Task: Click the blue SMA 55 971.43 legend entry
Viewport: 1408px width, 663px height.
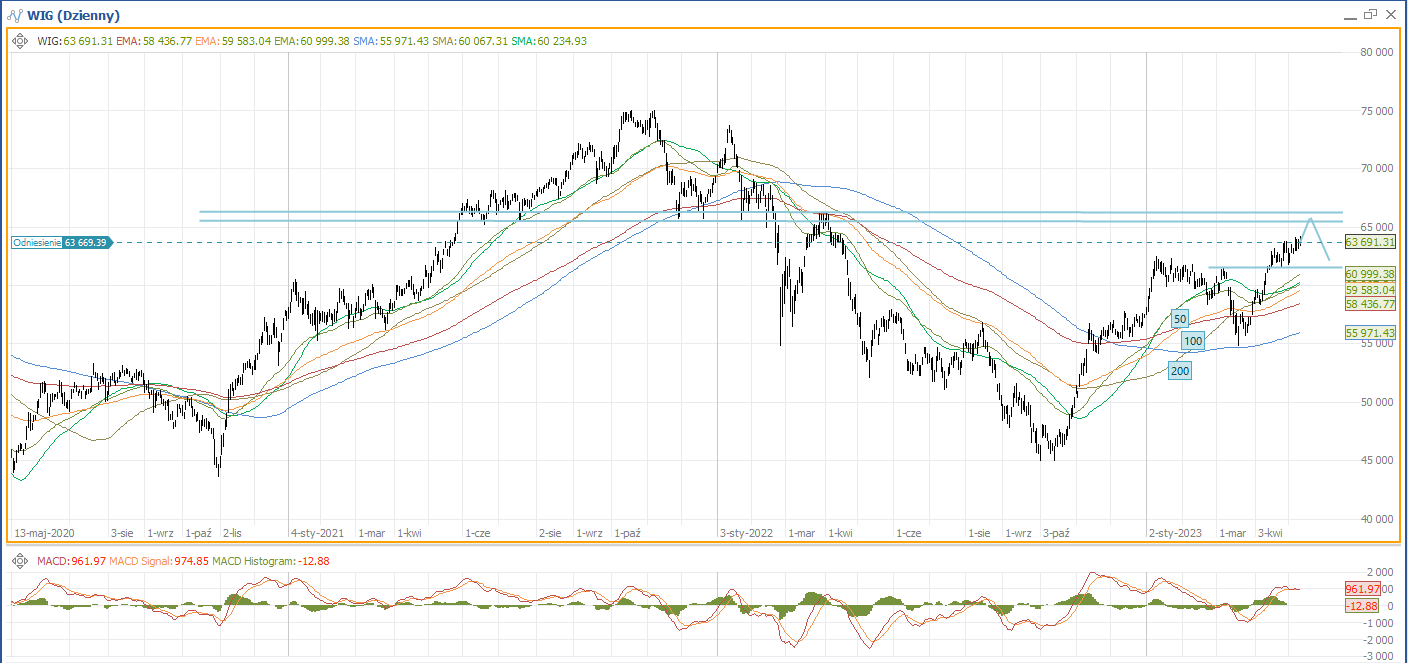Action: pos(391,41)
